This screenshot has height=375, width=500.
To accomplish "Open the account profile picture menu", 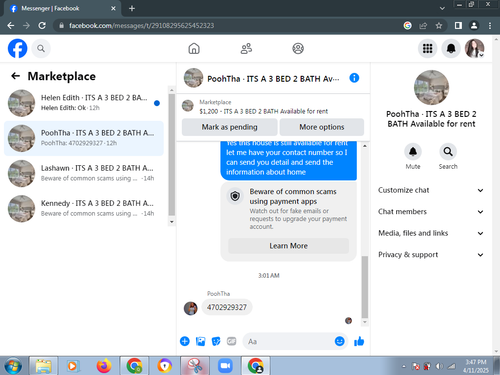I will pyautogui.click(x=475, y=49).
